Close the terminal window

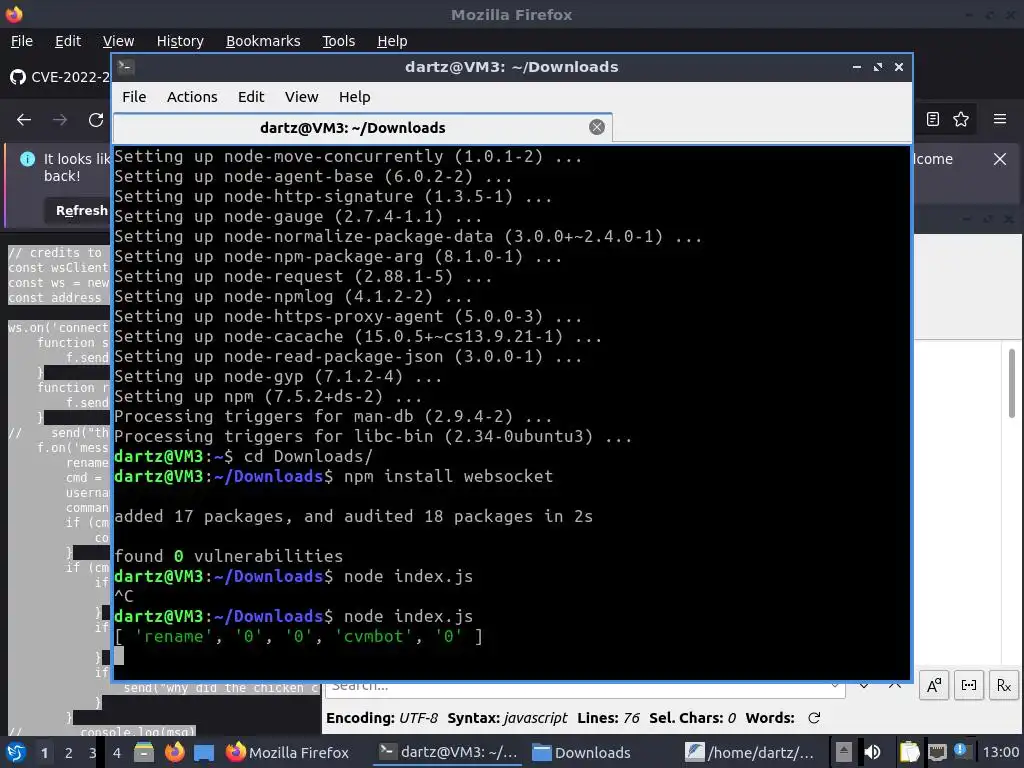click(x=899, y=67)
